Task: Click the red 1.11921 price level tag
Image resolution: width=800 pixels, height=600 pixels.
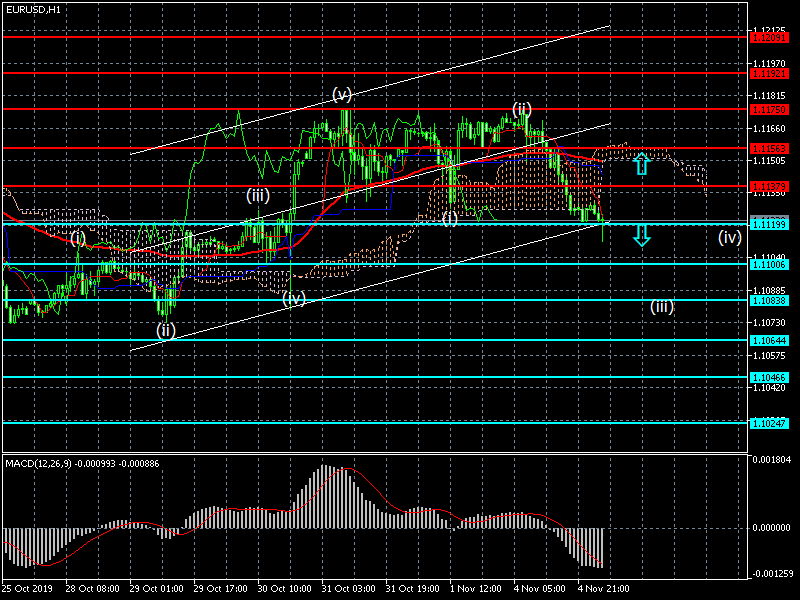Action: pyautogui.click(x=768, y=73)
